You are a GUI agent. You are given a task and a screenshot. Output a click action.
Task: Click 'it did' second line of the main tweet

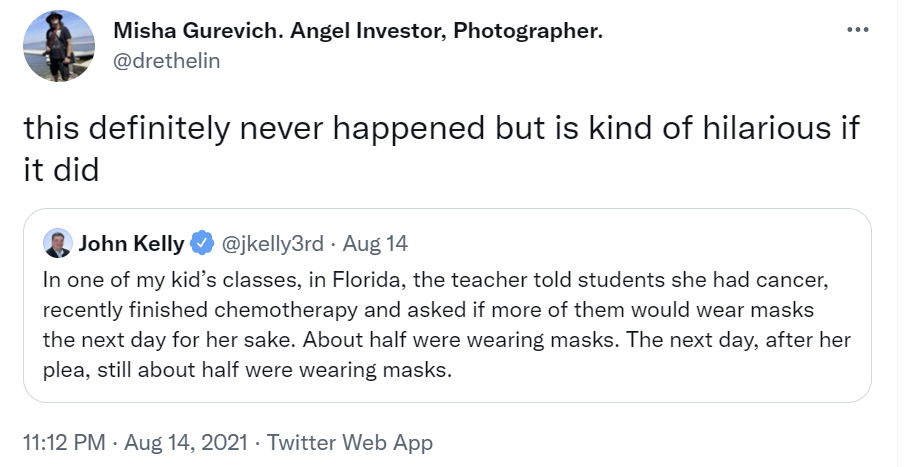click(x=61, y=170)
